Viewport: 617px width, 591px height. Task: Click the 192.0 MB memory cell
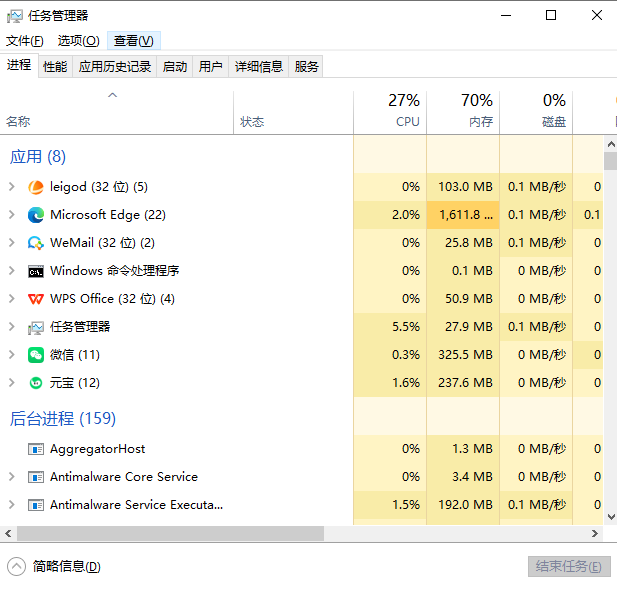[463, 505]
